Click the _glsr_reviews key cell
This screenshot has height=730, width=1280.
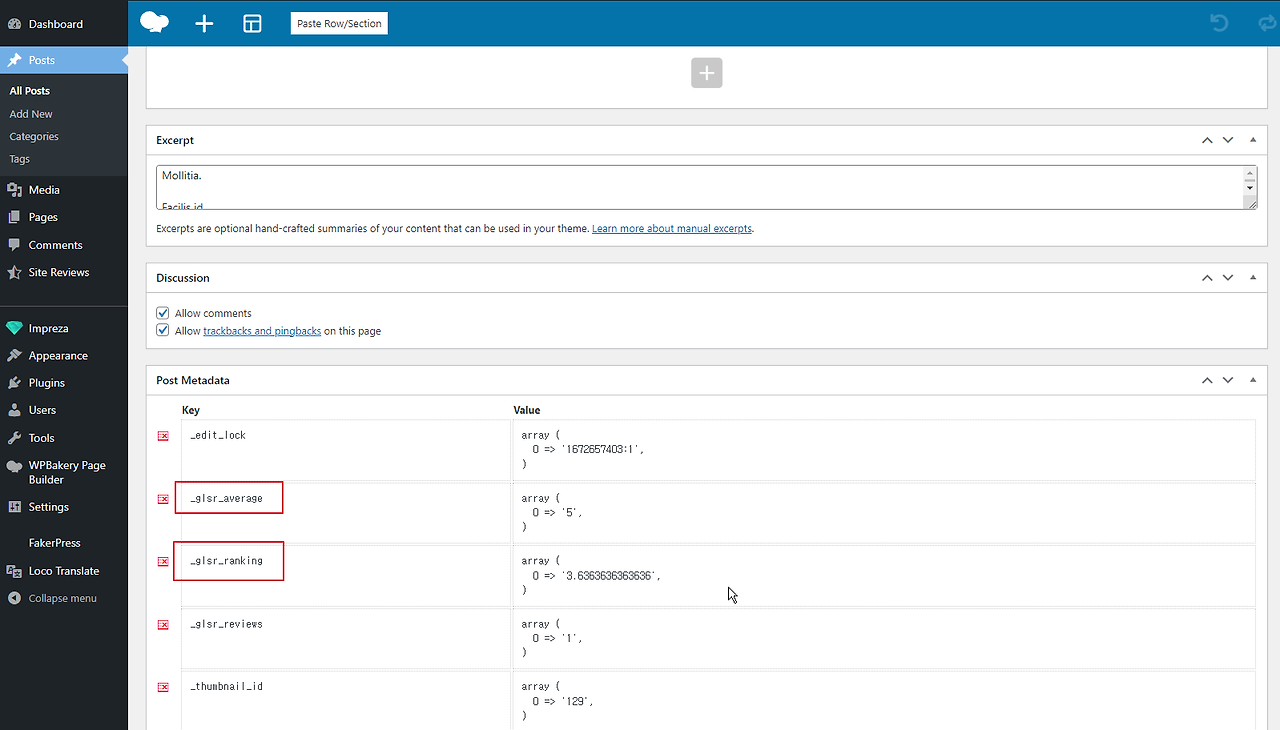(346, 639)
